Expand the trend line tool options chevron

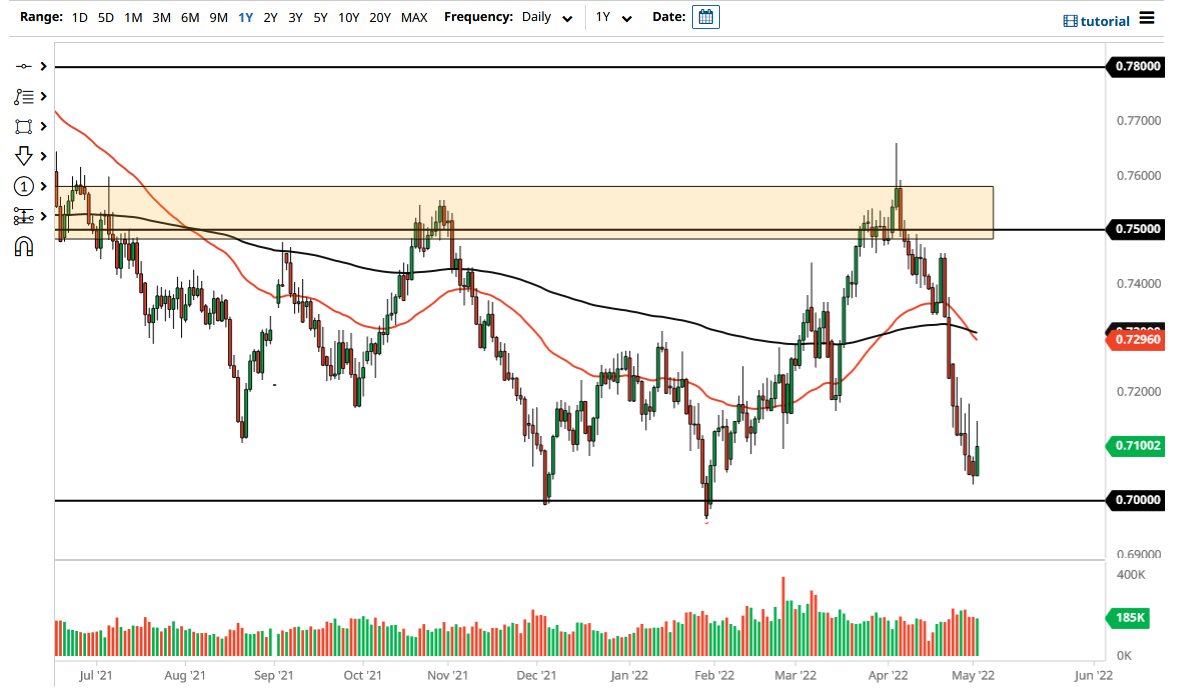tap(43, 66)
